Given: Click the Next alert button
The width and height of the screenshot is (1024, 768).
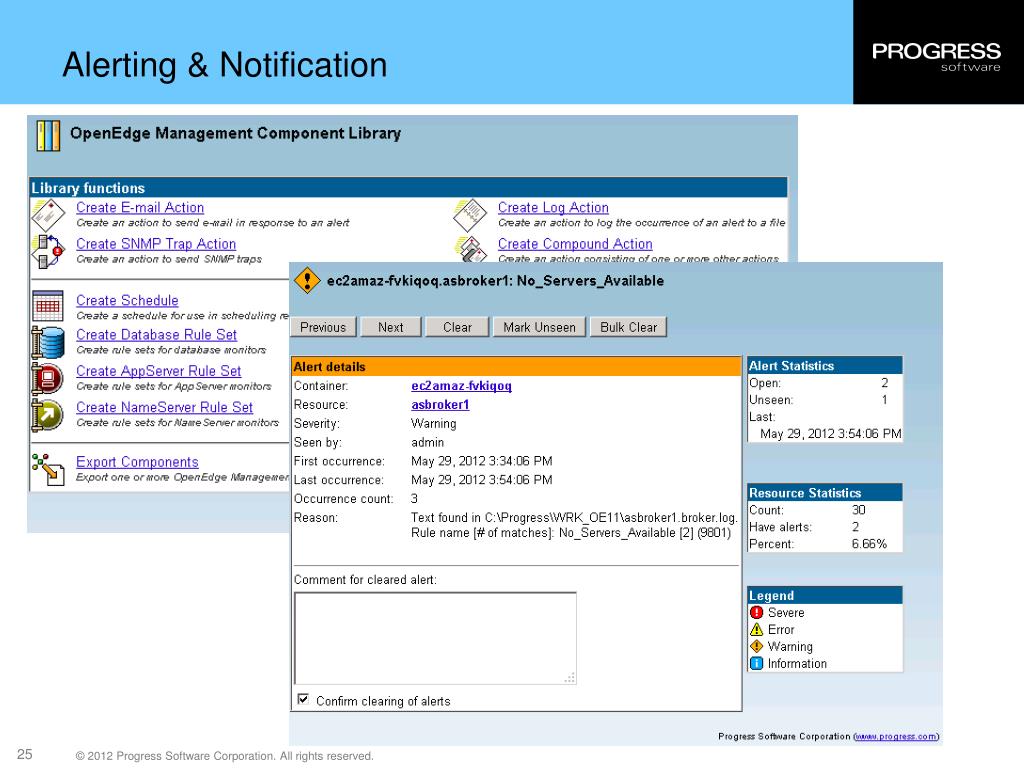Looking at the screenshot, I should pyautogui.click(x=391, y=327).
